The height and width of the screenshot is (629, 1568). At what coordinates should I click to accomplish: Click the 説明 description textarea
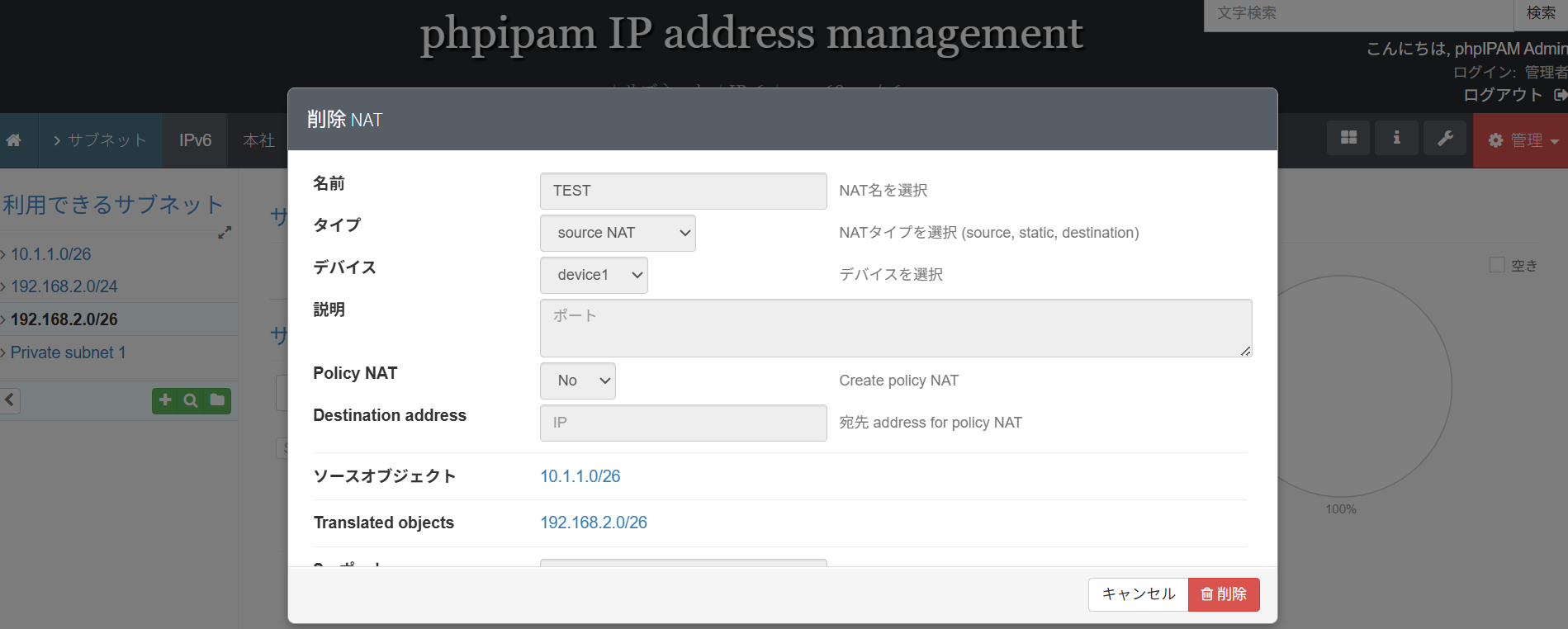tap(896, 328)
